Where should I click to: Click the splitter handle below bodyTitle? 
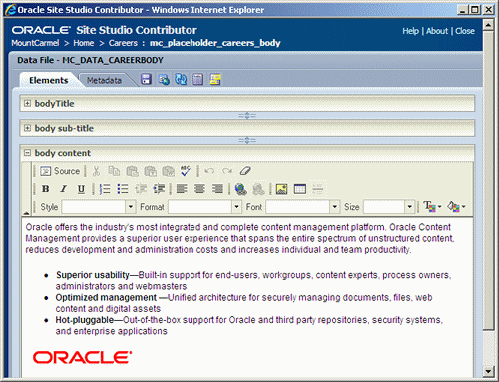pyautogui.click(x=247, y=116)
